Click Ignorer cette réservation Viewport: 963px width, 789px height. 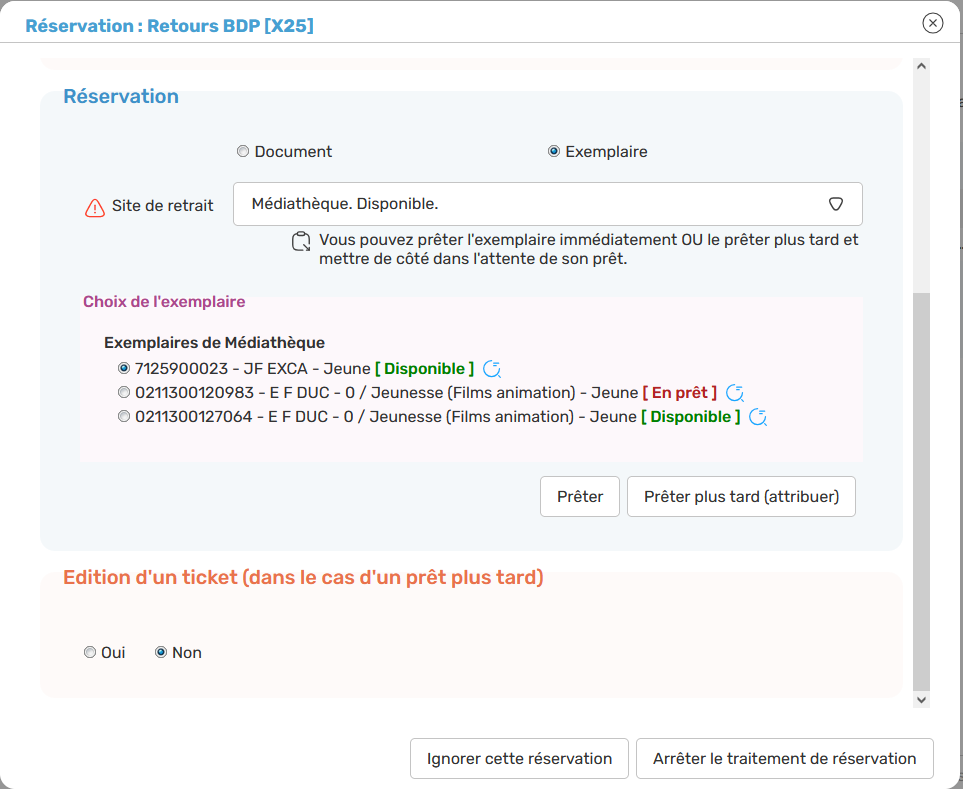coord(519,759)
